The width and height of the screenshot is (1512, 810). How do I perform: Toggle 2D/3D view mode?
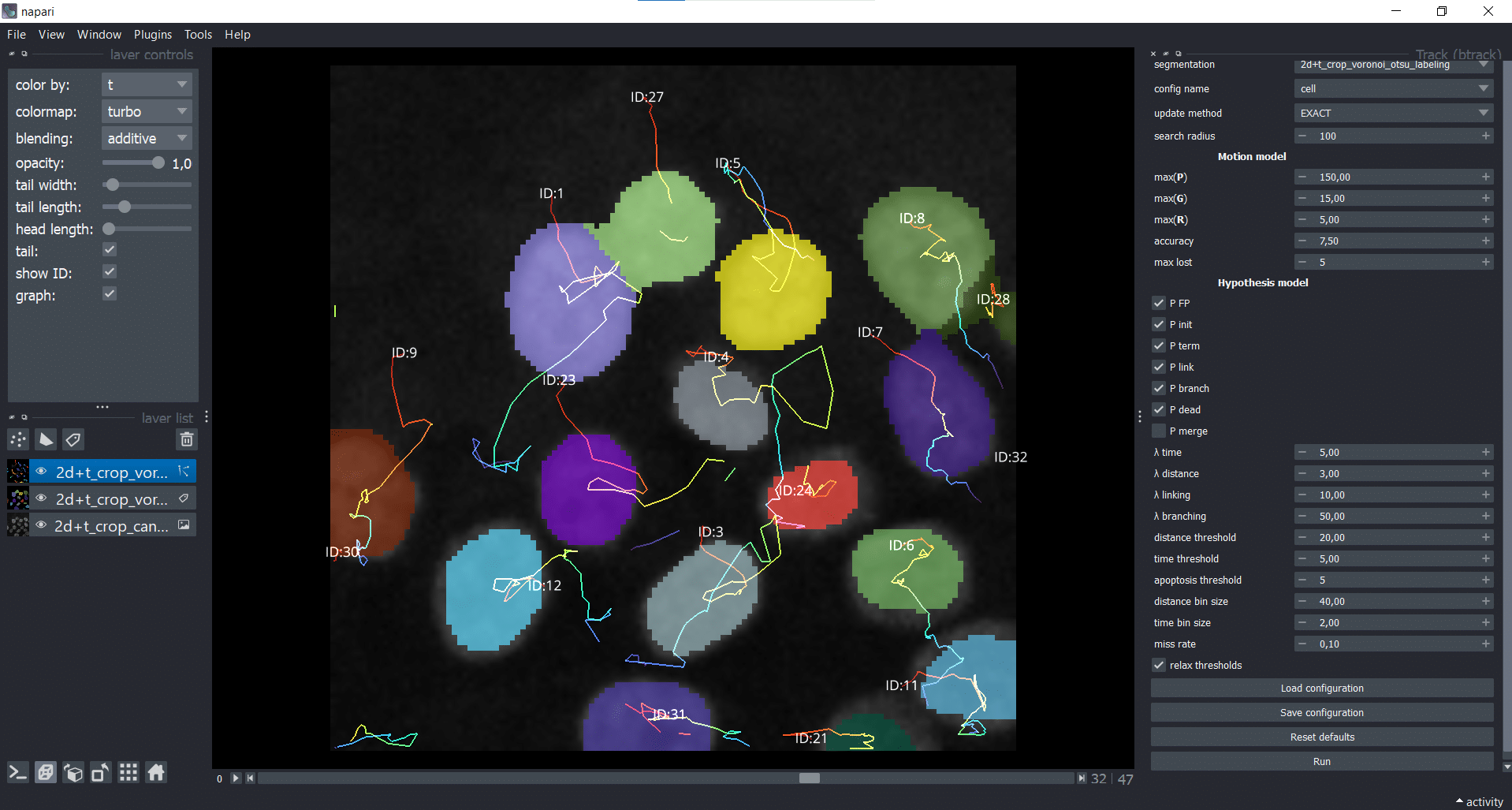(x=46, y=773)
